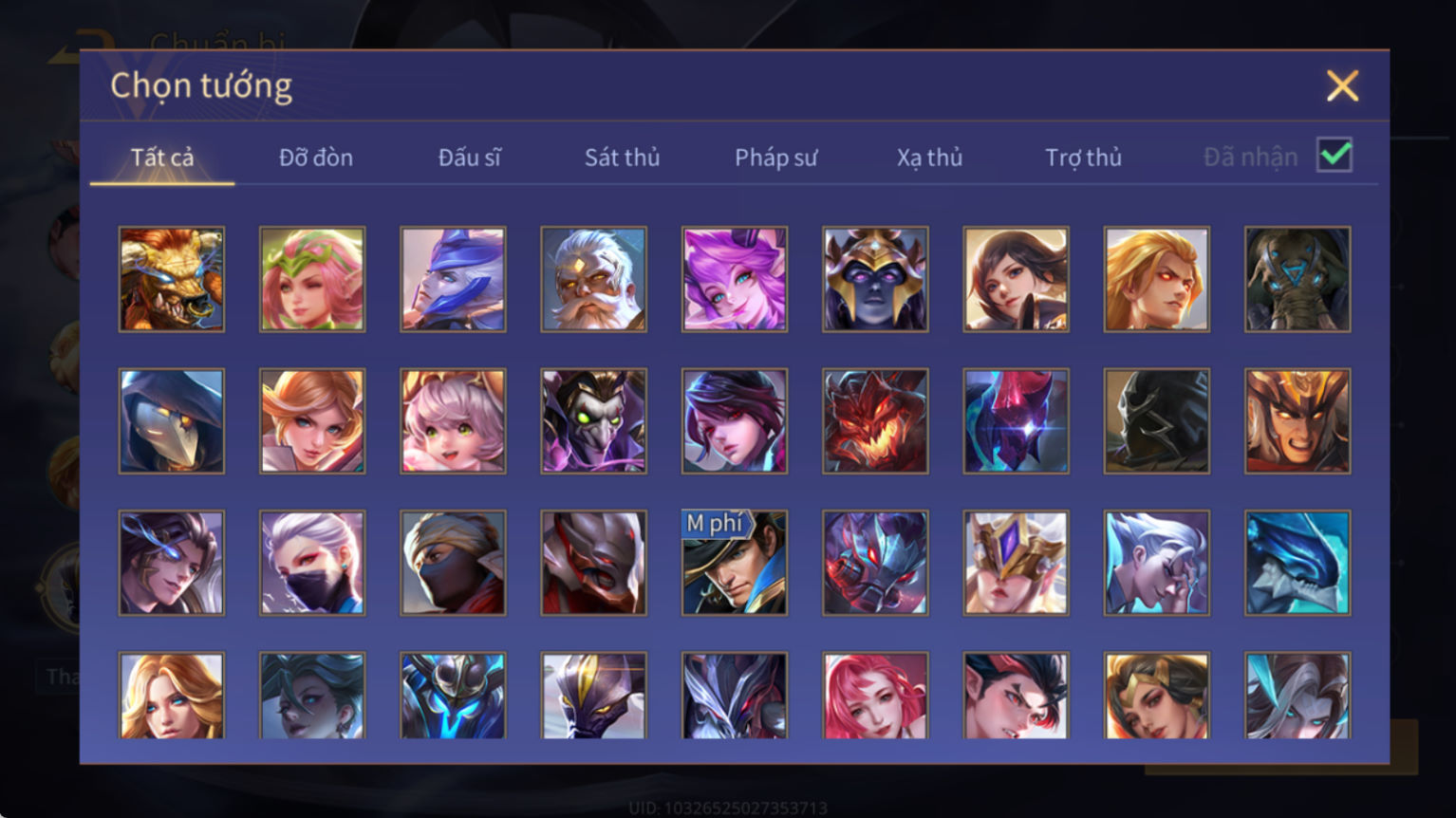Filter by Sát thủ tab
The width and height of the screenshot is (1456, 818).
[x=623, y=158]
